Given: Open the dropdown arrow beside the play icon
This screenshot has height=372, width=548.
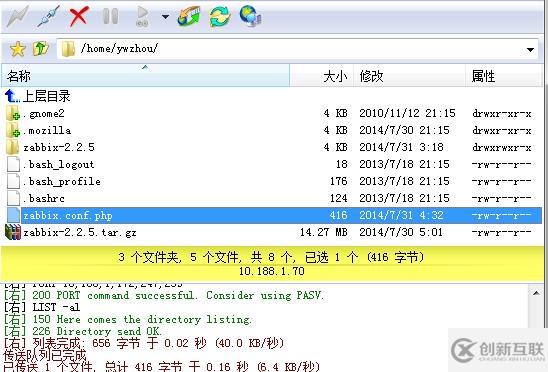Looking at the screenshot, I should click(x=165, y=16).
